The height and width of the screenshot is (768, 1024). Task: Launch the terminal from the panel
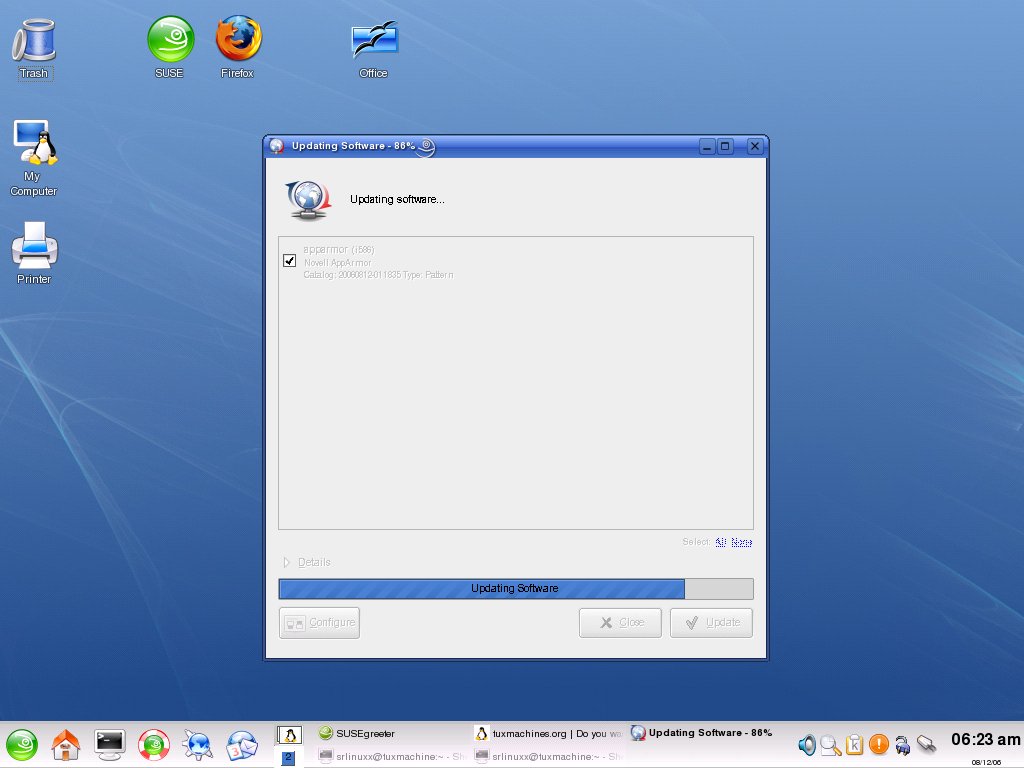(110, 745)
